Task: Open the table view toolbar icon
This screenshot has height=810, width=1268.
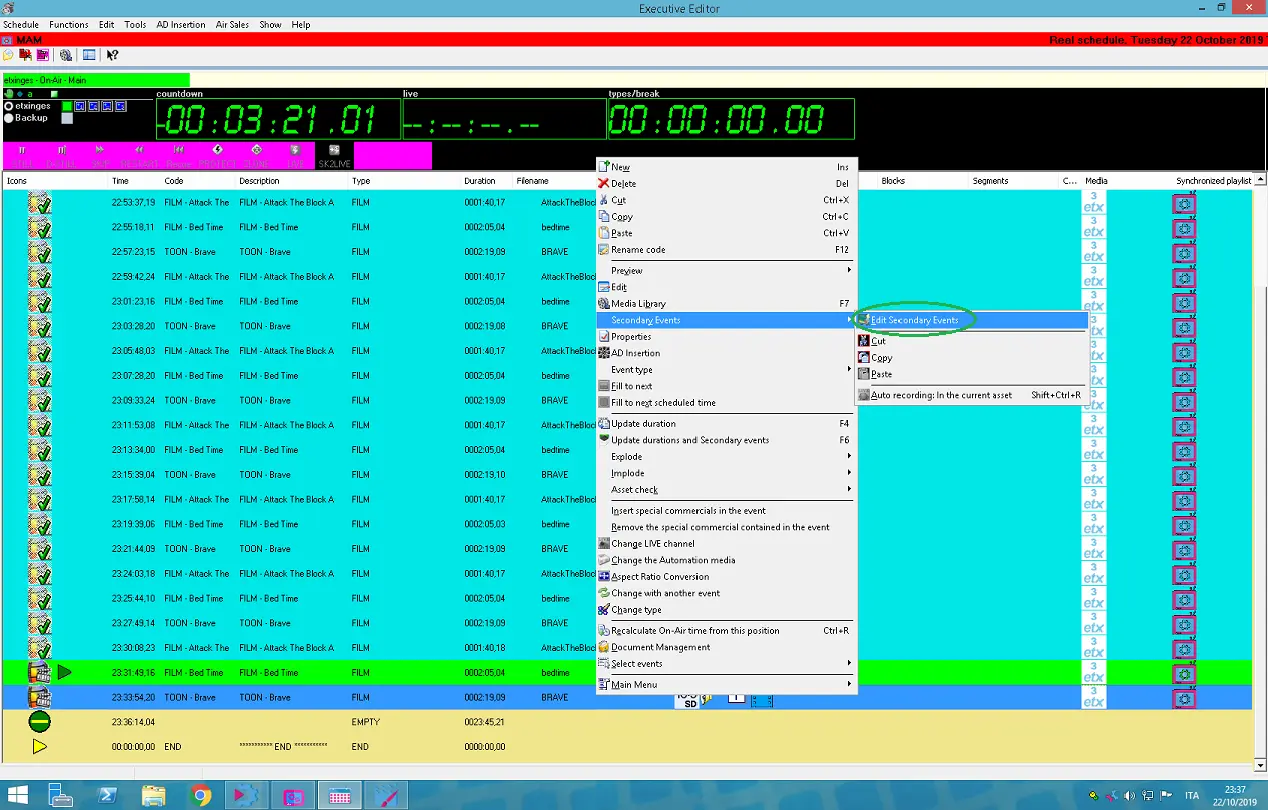Action: coord(89,55)
